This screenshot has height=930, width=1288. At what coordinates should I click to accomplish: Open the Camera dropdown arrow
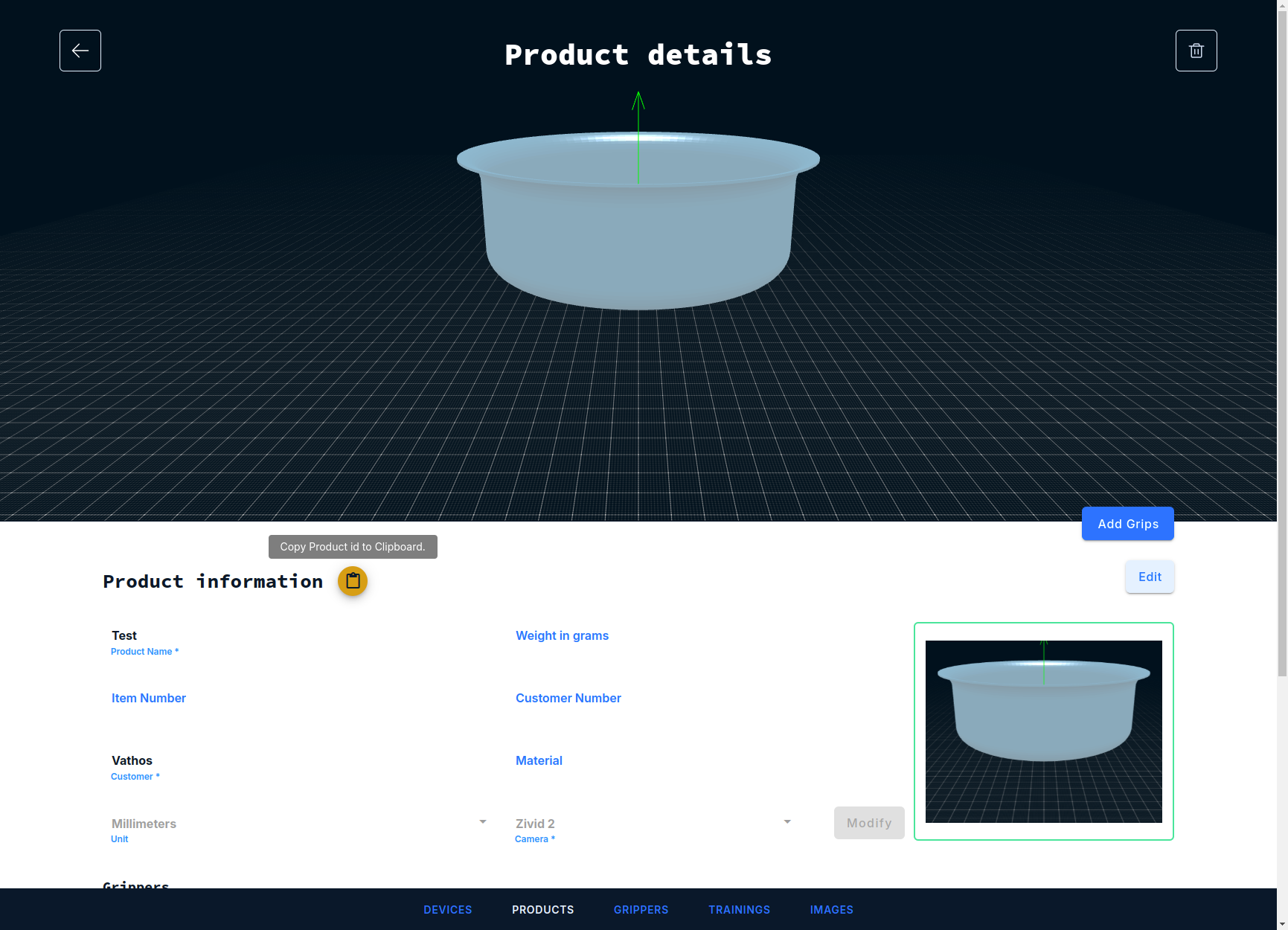pyautogui.click(x=787, y=822)
